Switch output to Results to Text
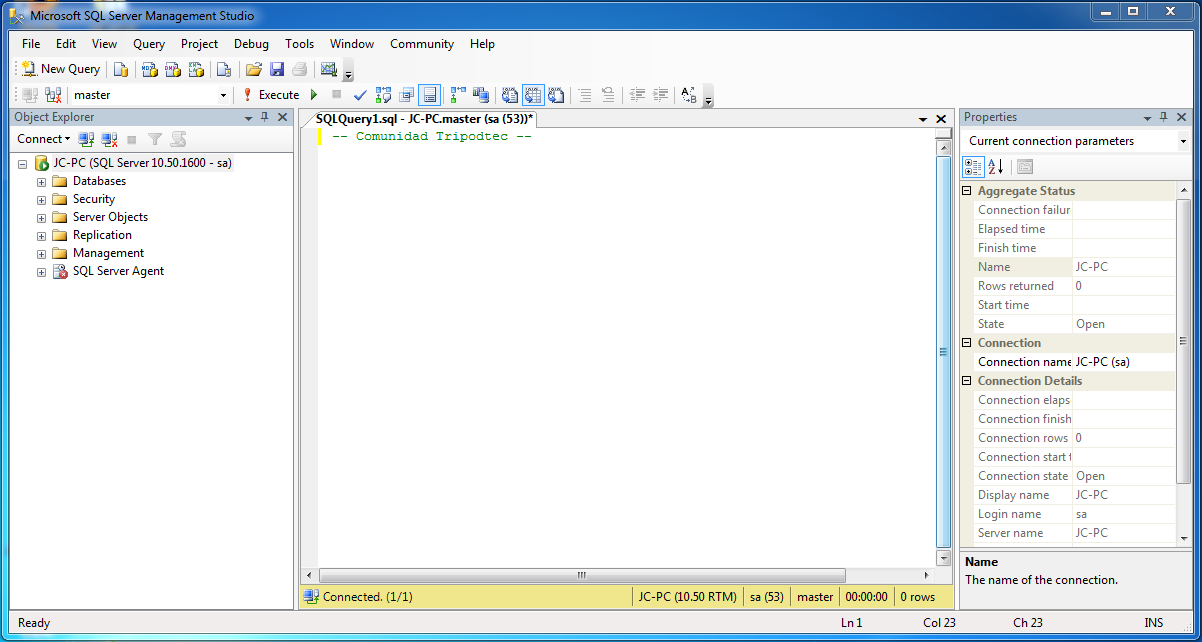 [510, 95]
